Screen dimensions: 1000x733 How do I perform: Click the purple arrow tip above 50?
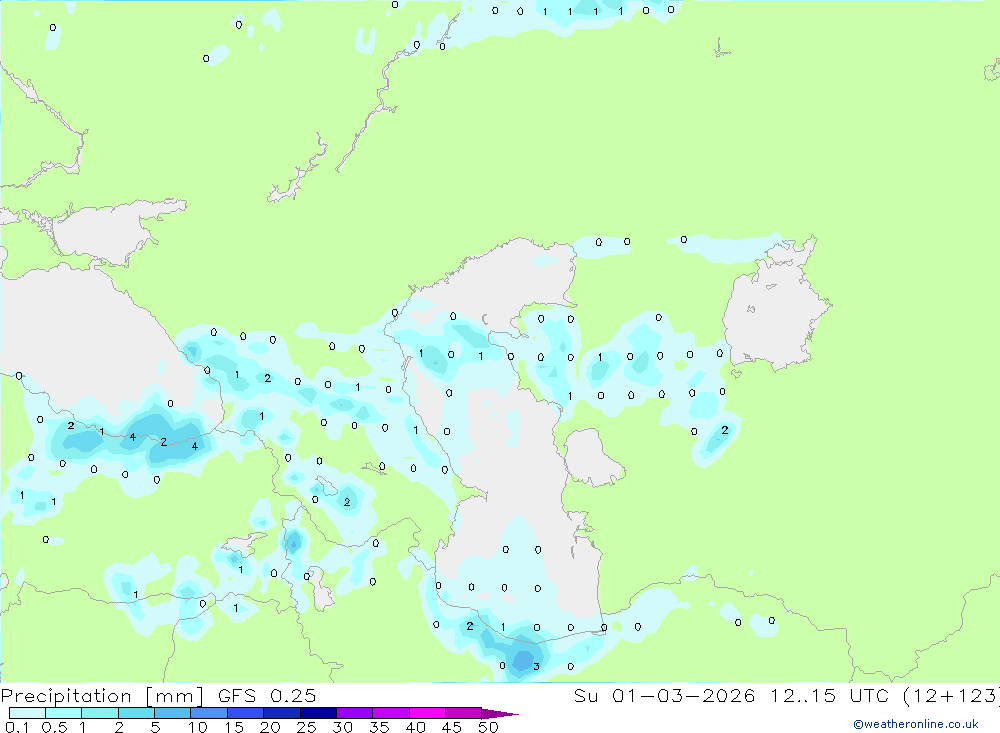(x=500, y=713)
